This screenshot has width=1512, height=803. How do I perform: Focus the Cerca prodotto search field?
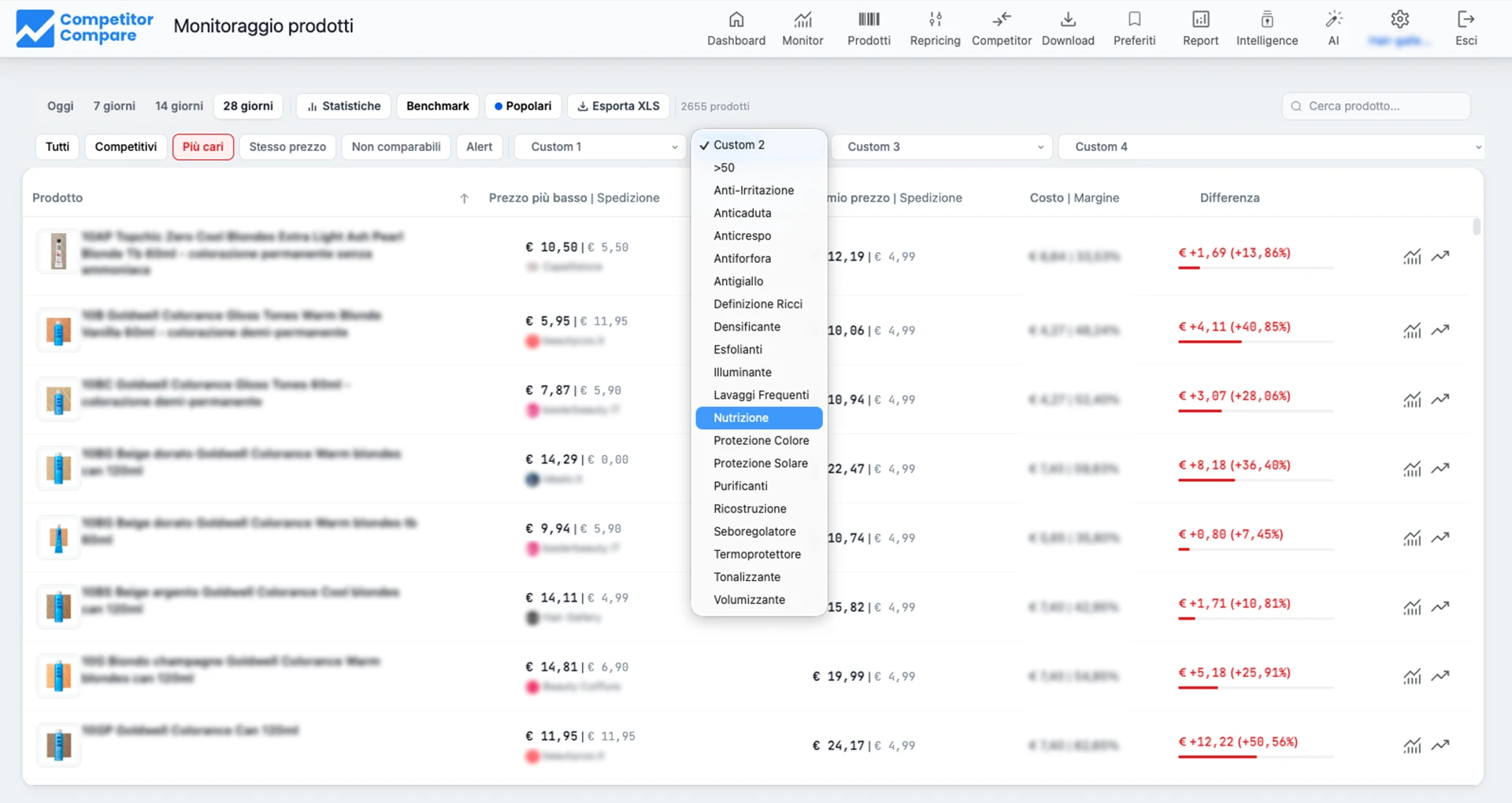click(1376, 106)
